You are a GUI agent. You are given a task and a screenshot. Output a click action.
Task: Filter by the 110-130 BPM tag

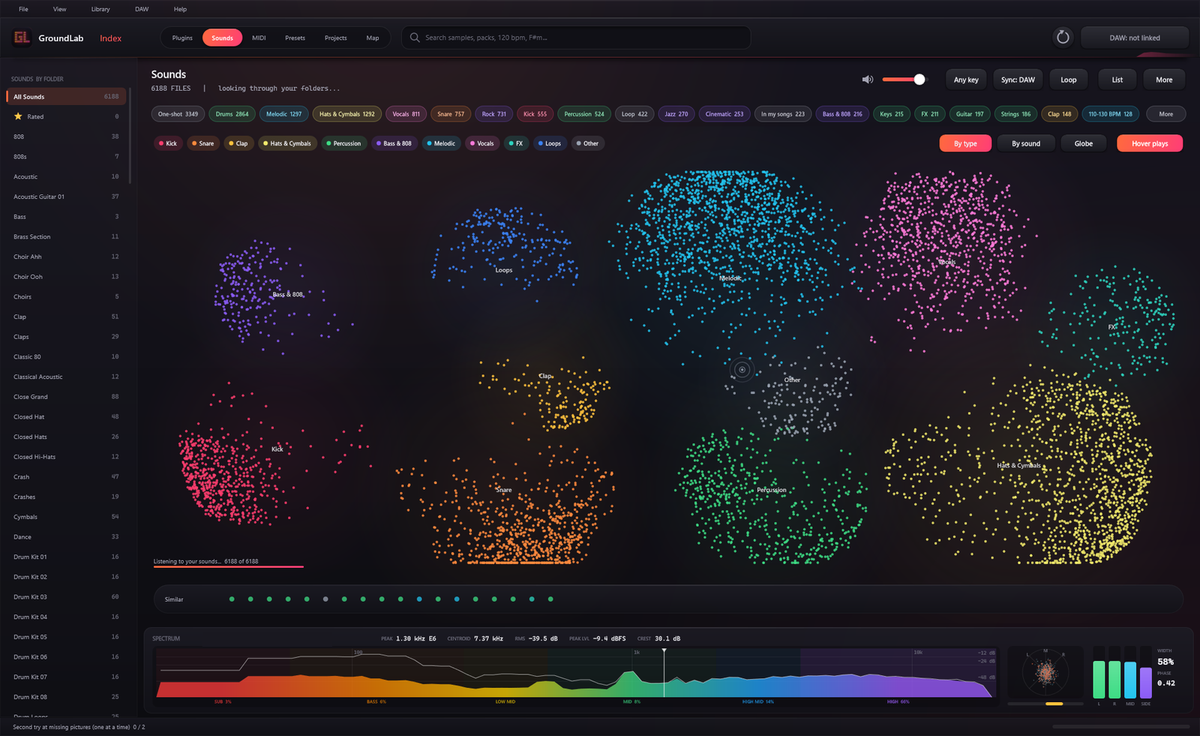click(x=1110, y=114)
